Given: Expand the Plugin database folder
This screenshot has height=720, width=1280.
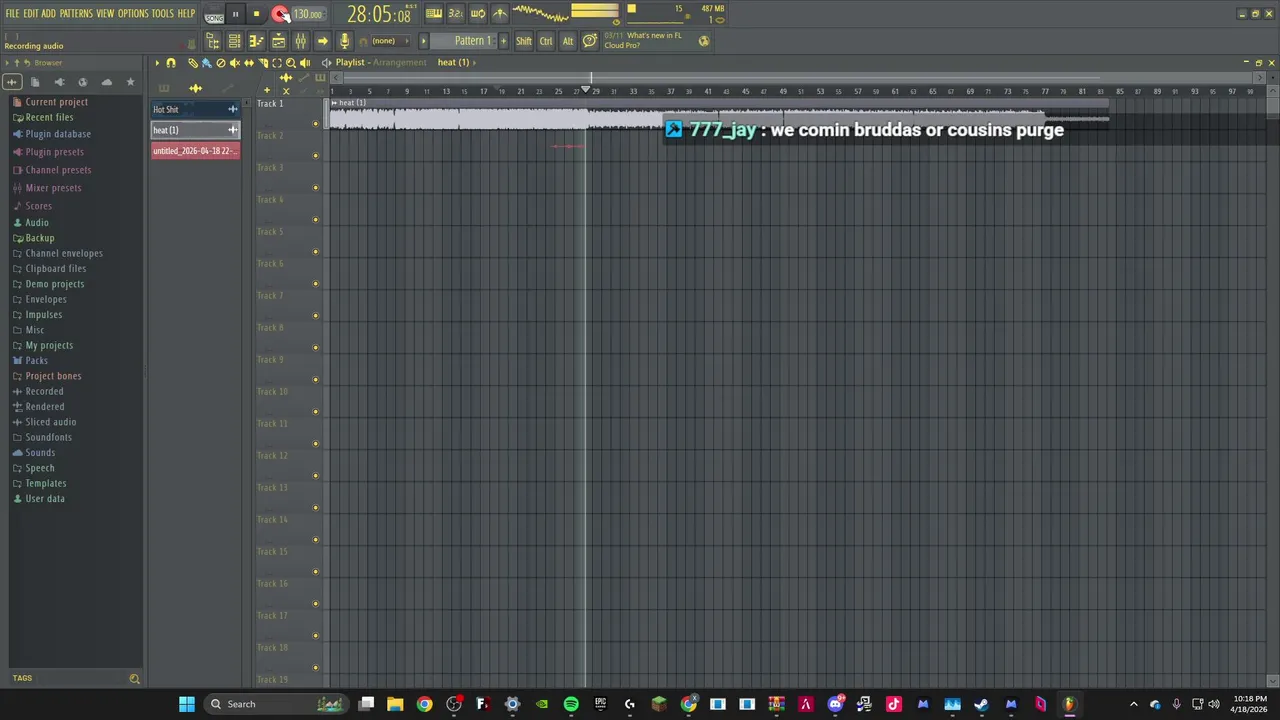Looking at the screenshot, I should point(51,134).
